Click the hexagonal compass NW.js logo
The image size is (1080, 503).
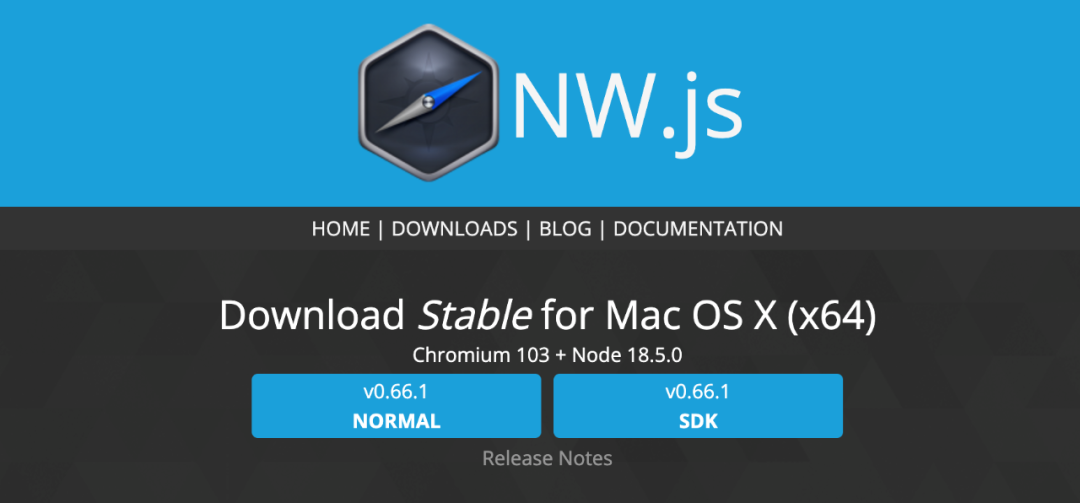click(428, 103)
